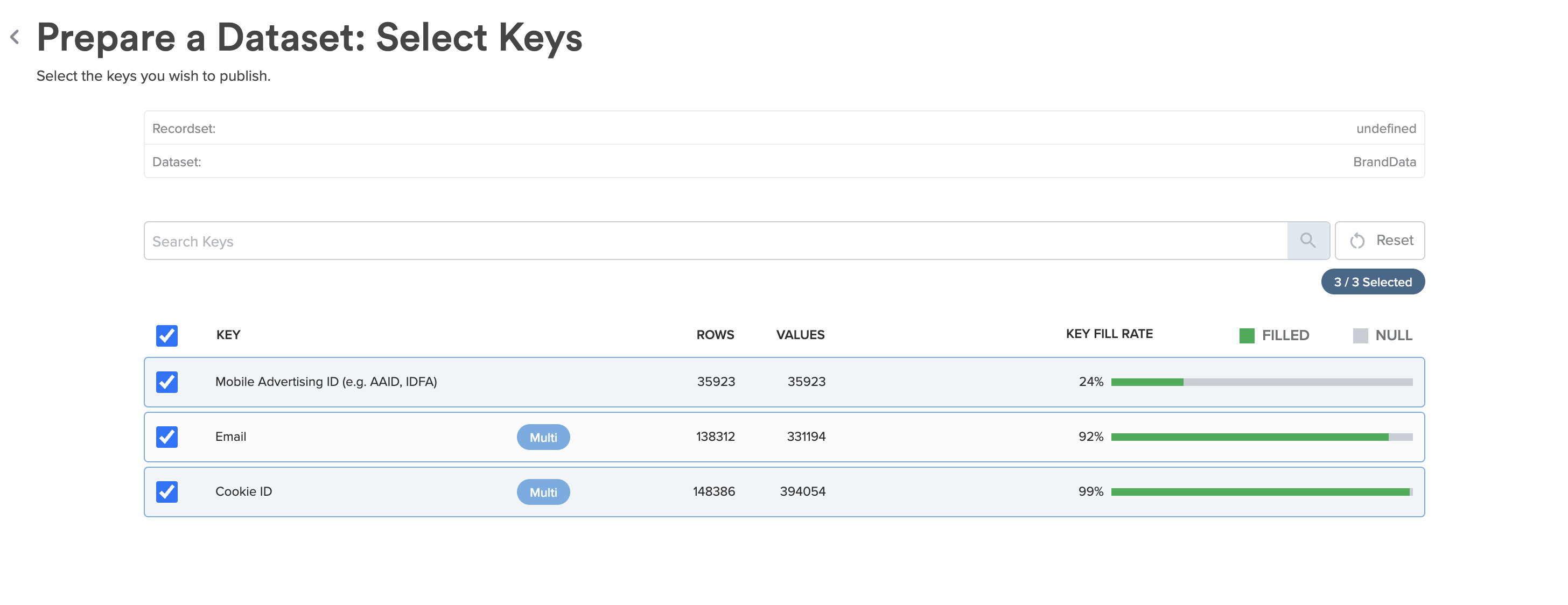Screen dimensions: 1568x605
Task: Go back using the left chevron arrow
Action: pos(15,37)
